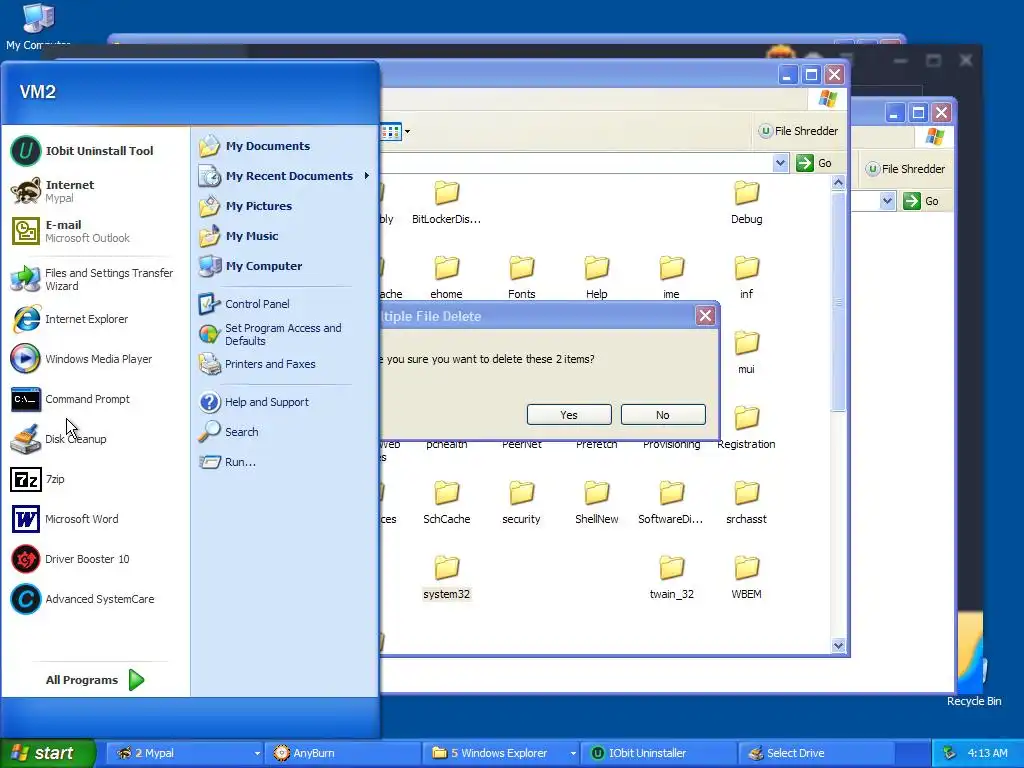Select the SchCache folder
Viewport: 1024px width, 768px height.
(447, 503)
